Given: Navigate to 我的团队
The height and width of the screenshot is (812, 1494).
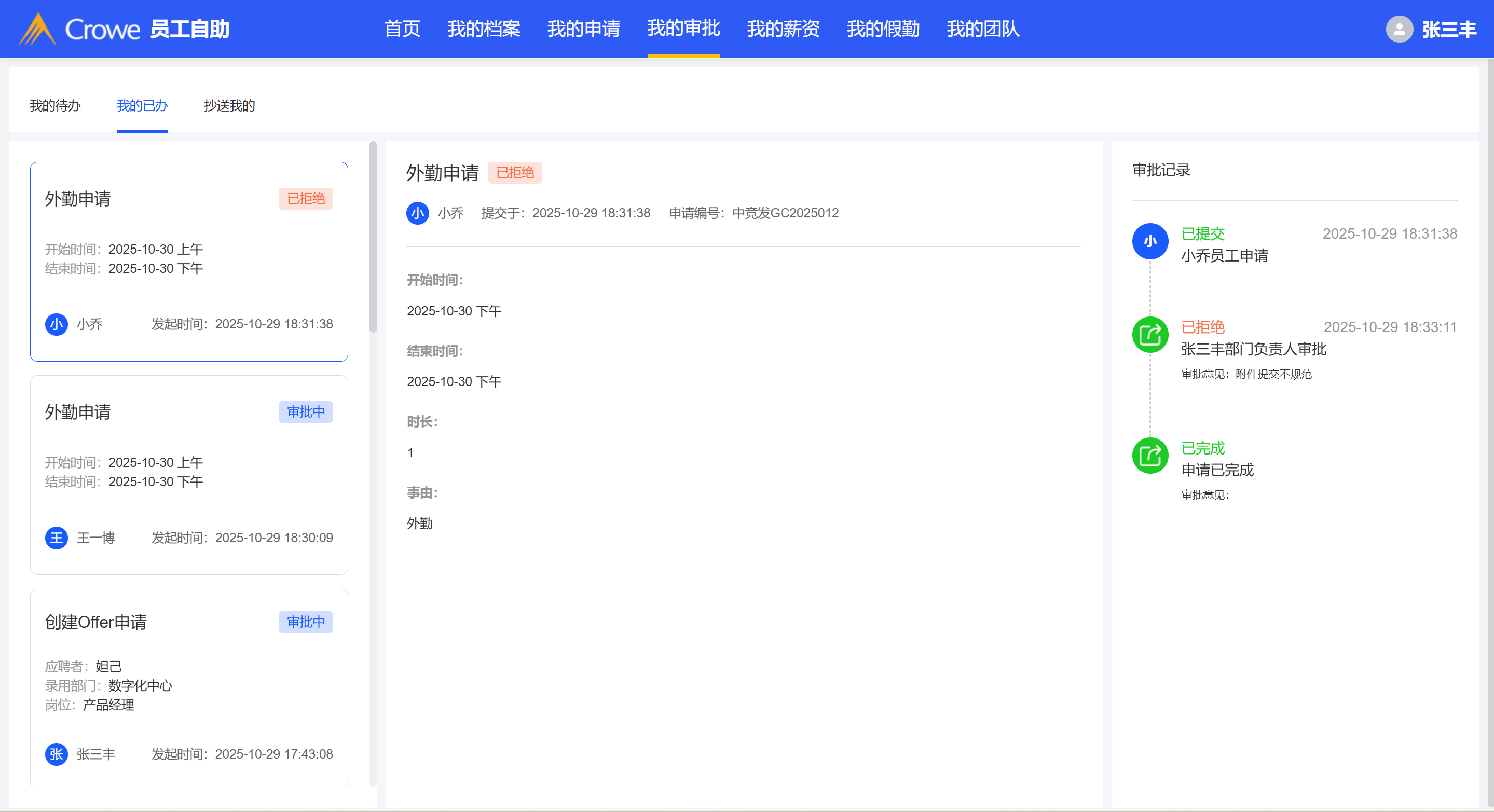Looking at the screenshot, I should 982,29.
